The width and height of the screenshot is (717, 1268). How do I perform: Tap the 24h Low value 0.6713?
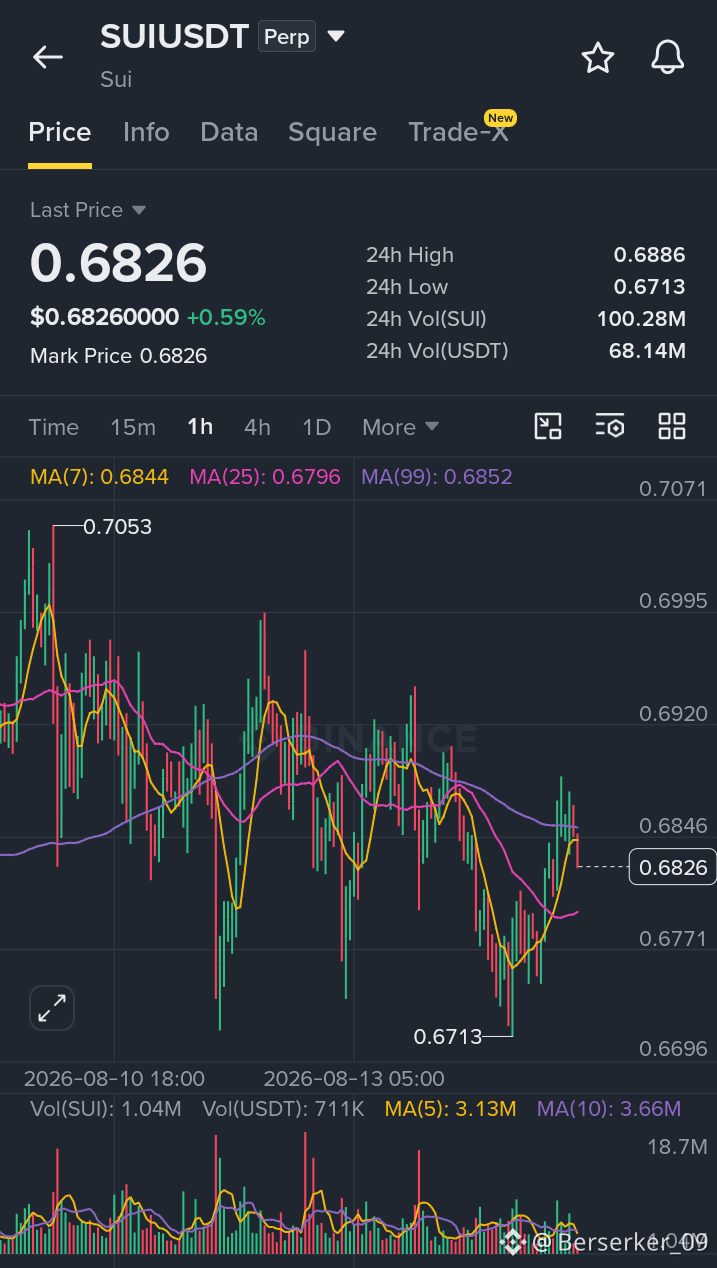649,287
